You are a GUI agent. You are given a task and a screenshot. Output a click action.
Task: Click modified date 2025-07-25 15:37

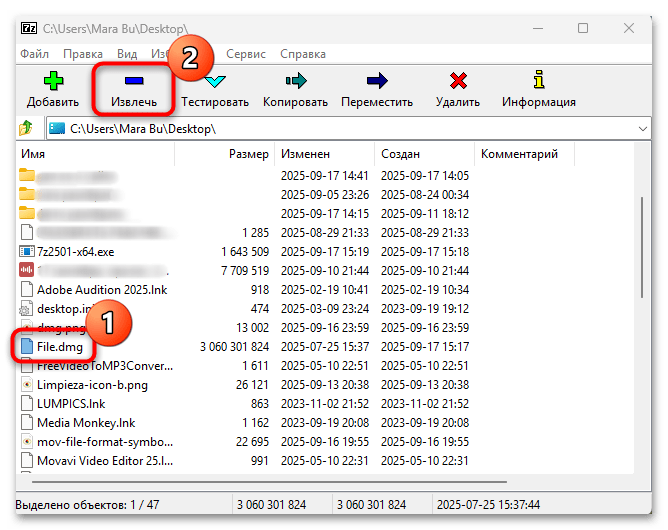pos(325,347)
